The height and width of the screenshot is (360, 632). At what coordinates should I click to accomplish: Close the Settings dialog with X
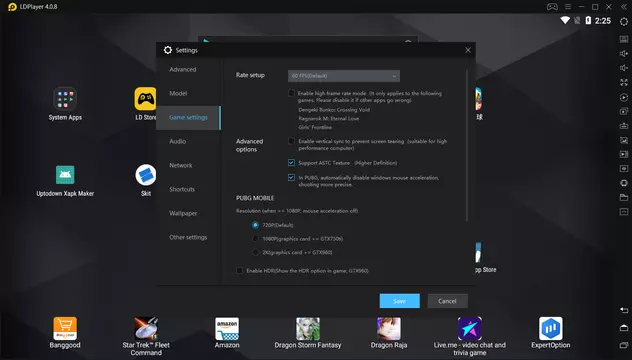pos(468,50)
